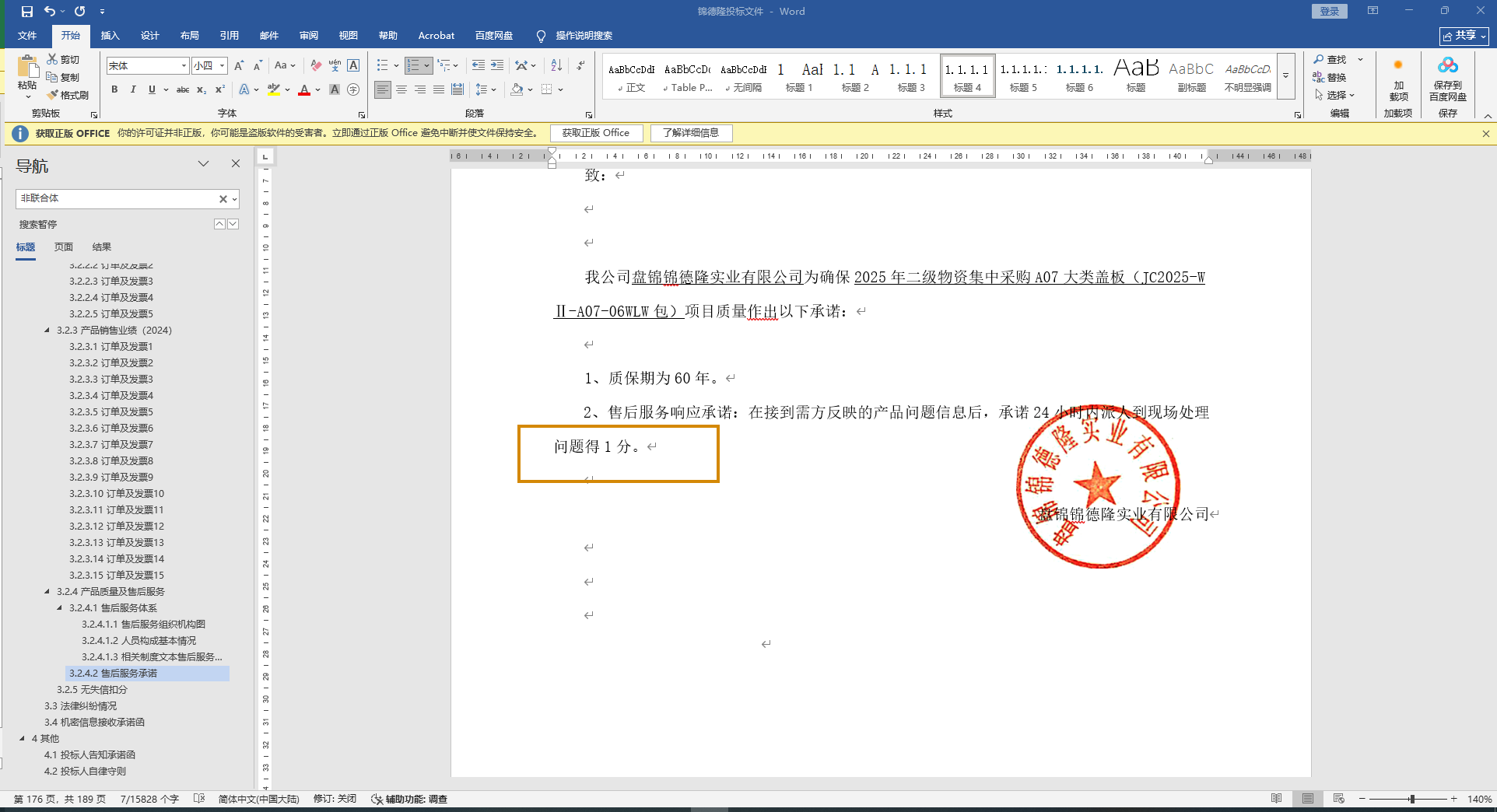Copy the selection with 复制
This screenshot has height=812, width=1497.
(63, 77)
